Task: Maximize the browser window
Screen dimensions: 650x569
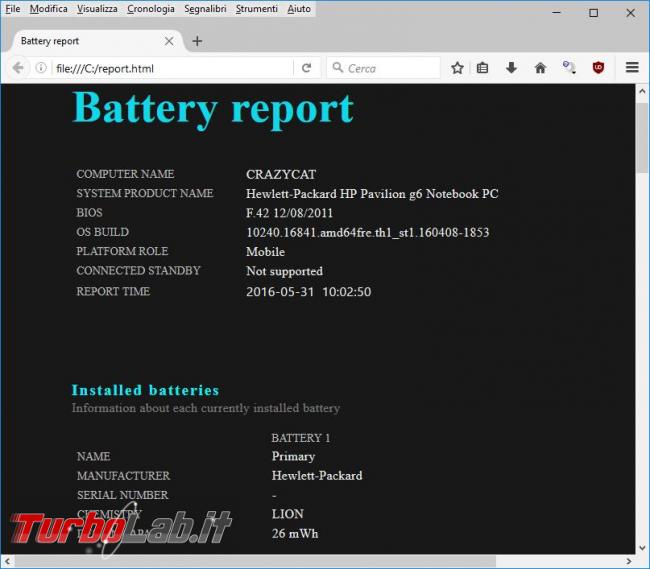Action: pyautogui.click(x=593, y=13)
